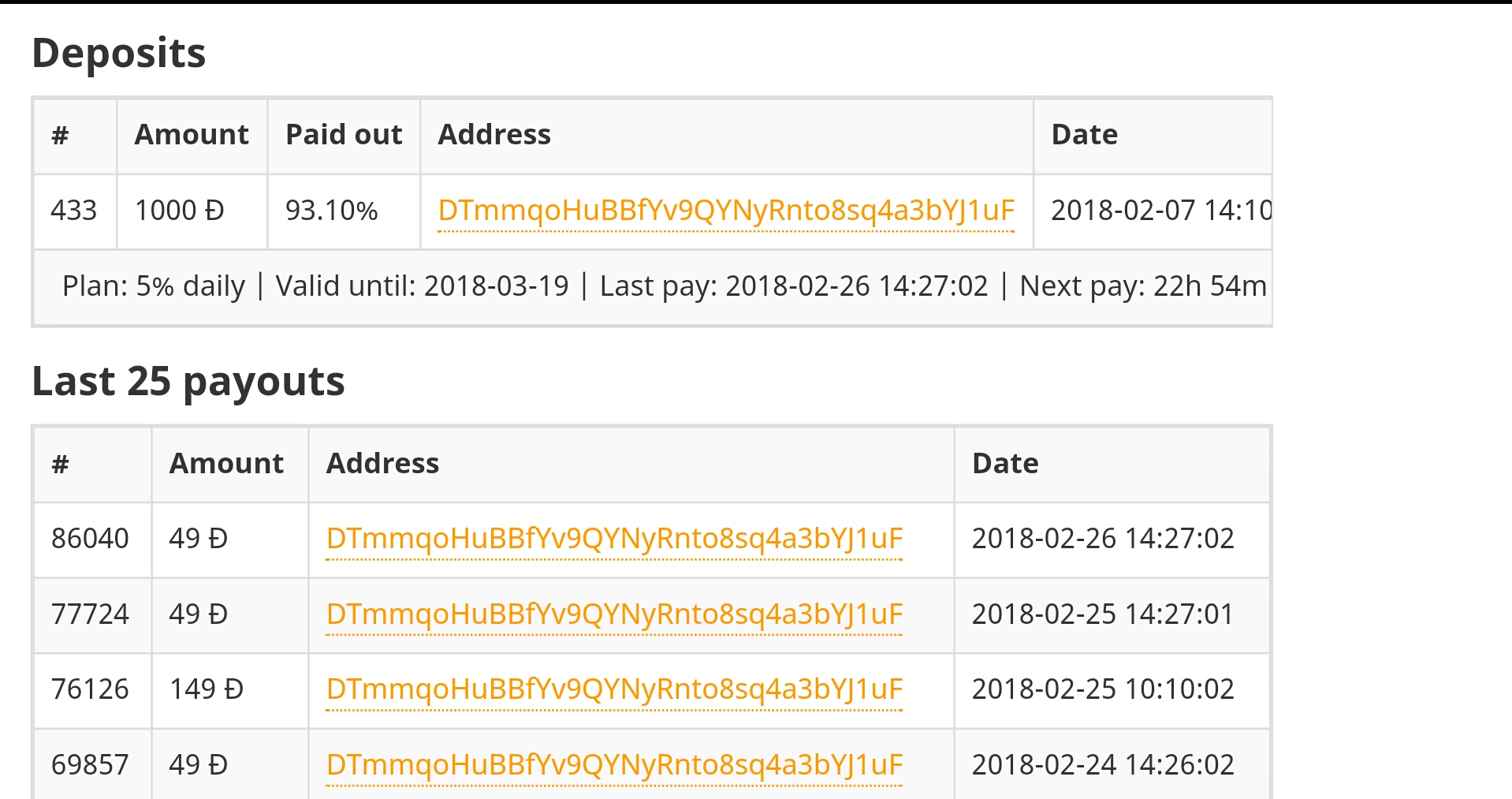1512x799 pixels.
Task: Select payout number 86040 cell
Action: pos(92,539)
